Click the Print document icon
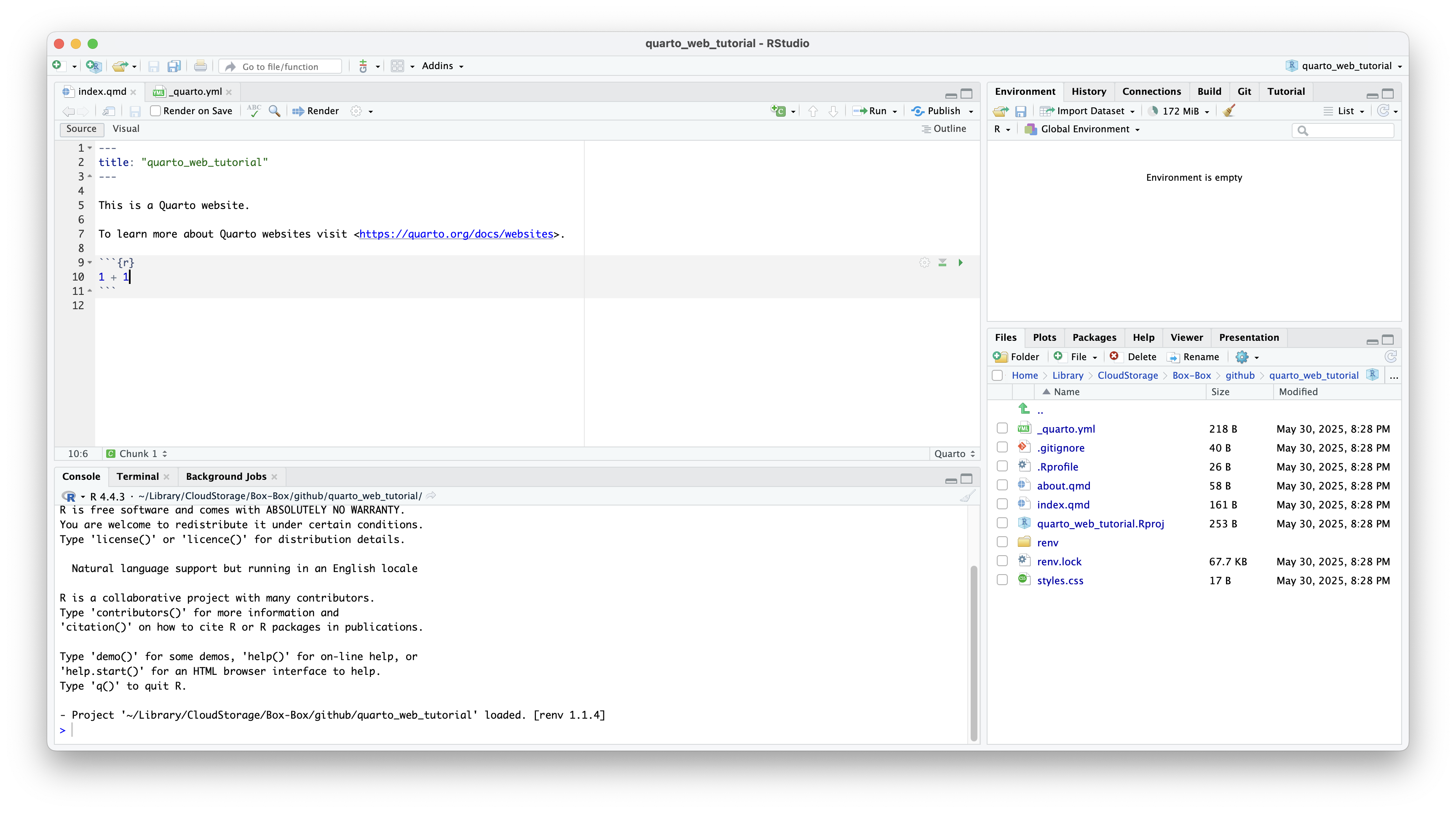This screenshot has height=813, width=1456. tap(200, 66)
